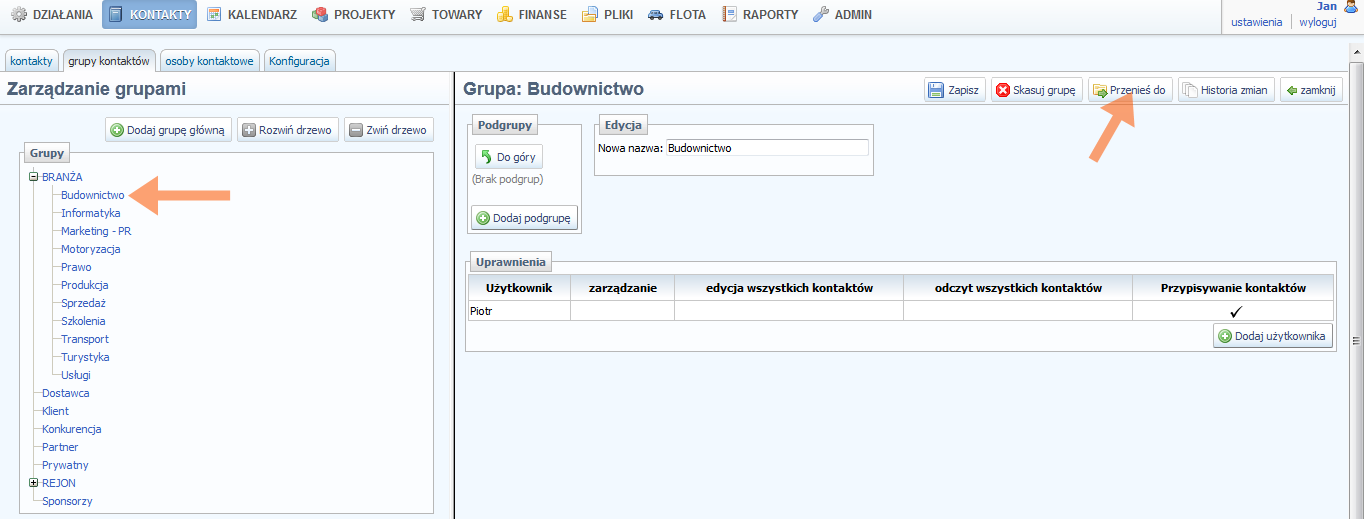
Task: Select Informatyka in the group tree
Action: pyautogui.click(x=90, y=213)
